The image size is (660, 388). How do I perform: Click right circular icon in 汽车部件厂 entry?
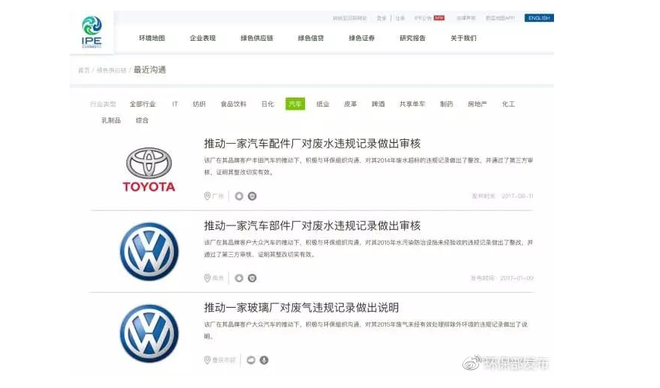(x=252, y=278)
